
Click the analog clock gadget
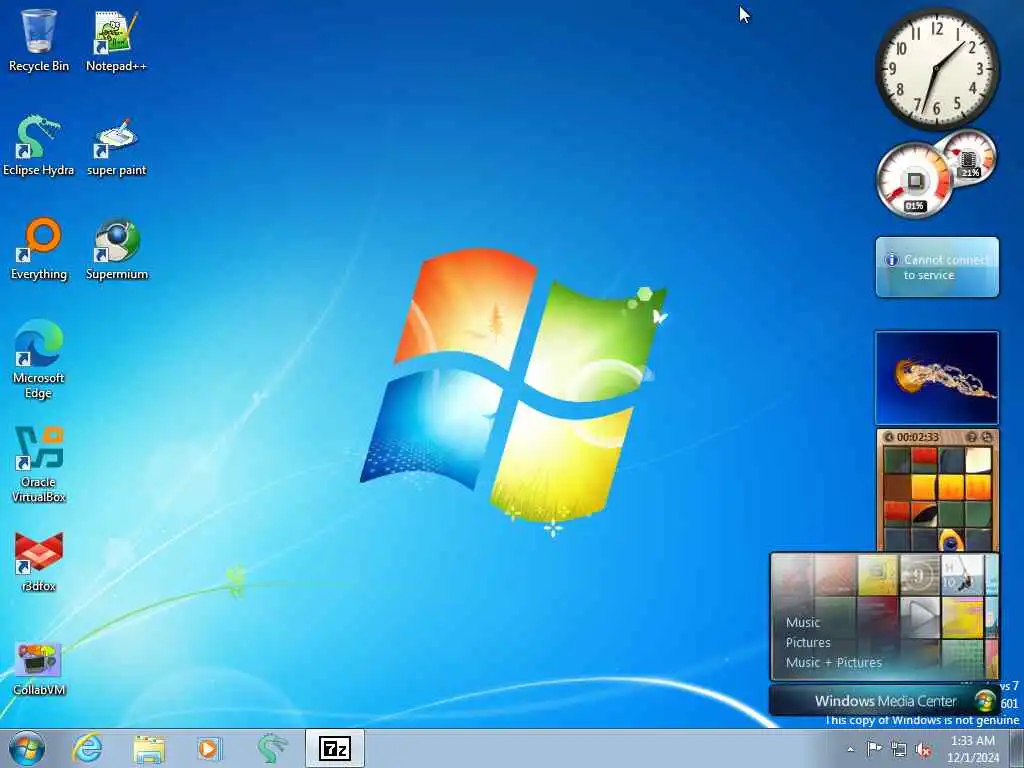(x=937, y=69)
